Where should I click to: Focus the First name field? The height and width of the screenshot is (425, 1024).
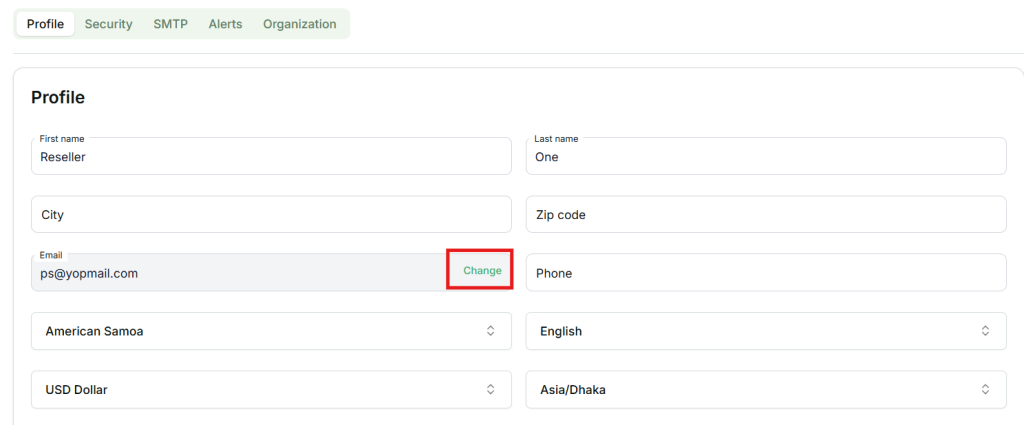(271, 157)
